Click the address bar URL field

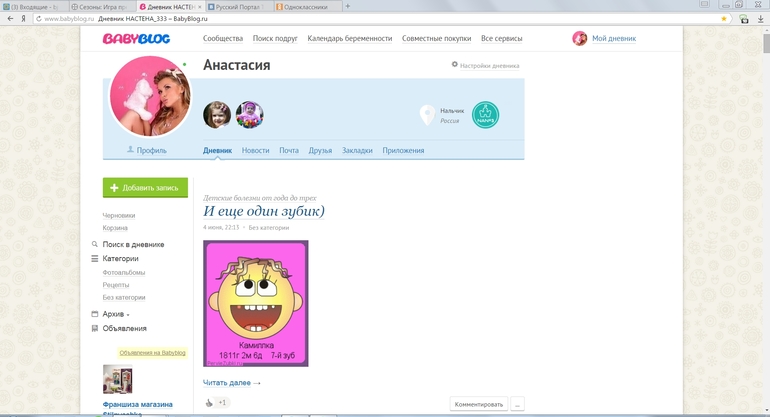tap(381, 19)
